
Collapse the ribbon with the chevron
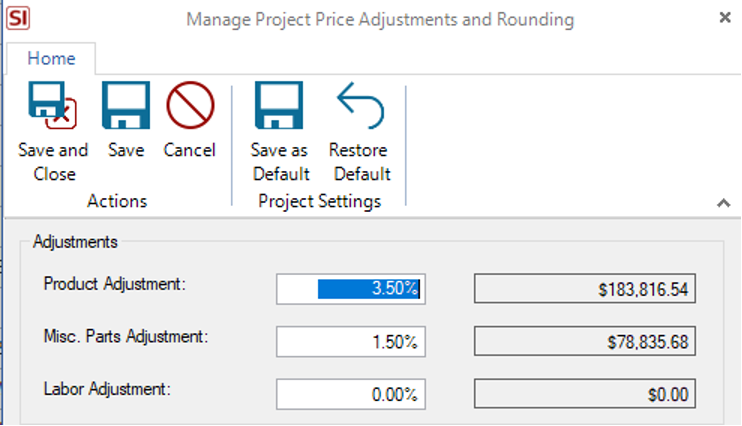(x=724, y=203)
